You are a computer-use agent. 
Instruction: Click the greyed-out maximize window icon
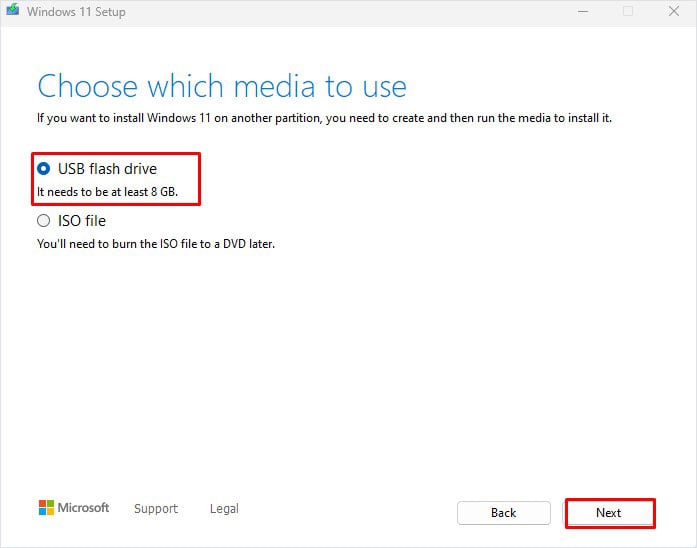pos(628,11)
